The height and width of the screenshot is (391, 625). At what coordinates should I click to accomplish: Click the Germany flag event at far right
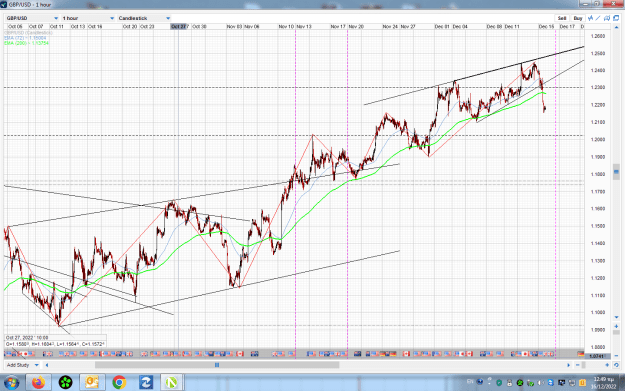point(581,354)
